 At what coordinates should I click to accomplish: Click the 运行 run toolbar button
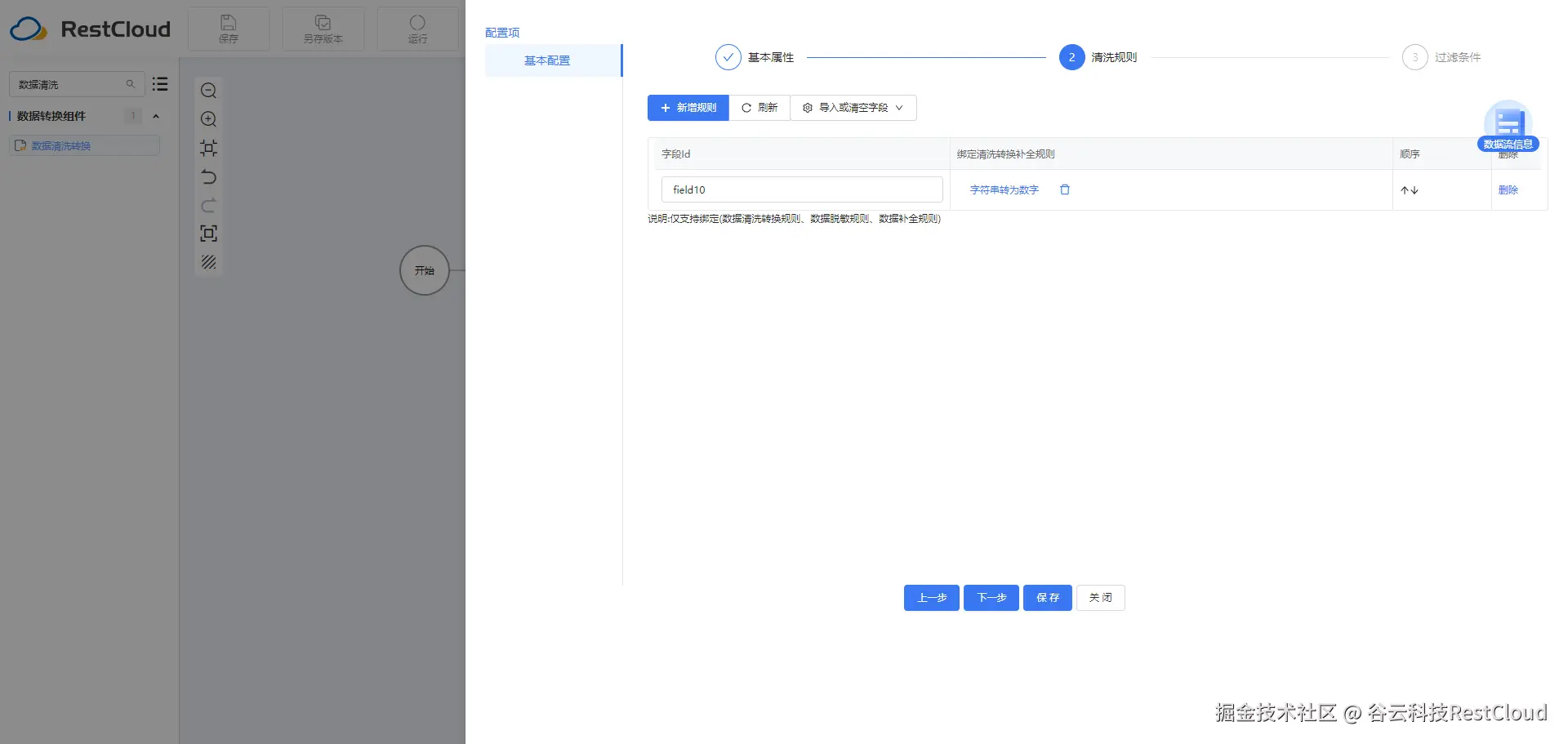[x=417, y=29]
